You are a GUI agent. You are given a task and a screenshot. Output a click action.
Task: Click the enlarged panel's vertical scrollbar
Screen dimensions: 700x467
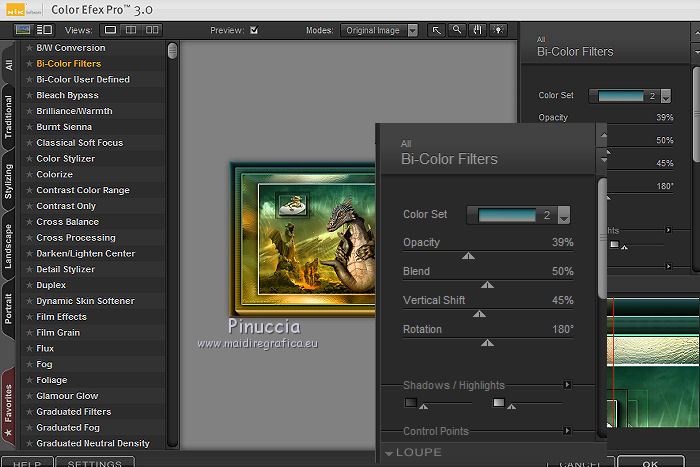(602, 238)
